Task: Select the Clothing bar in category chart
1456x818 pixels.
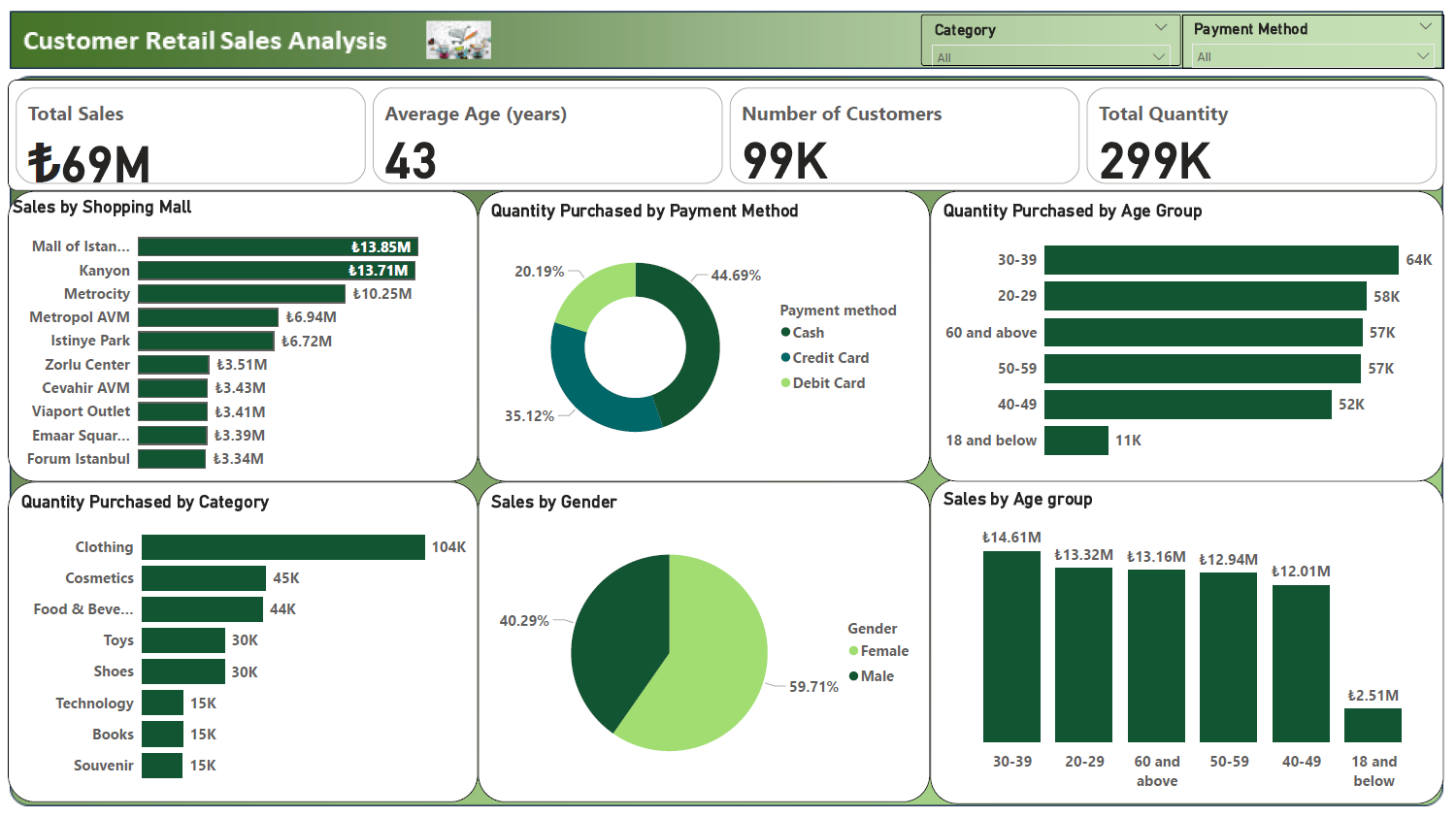Action: coord(282,547)
